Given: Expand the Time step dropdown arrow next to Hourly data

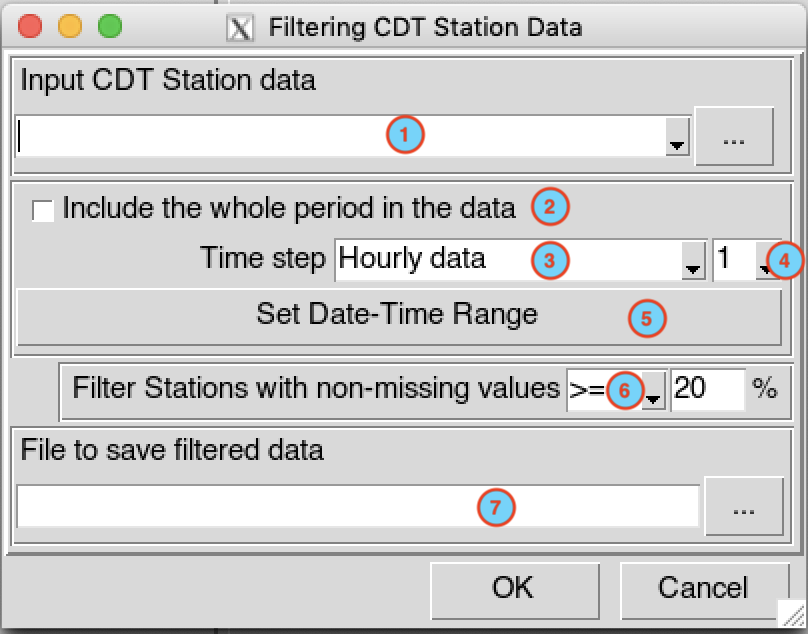Looking at the screenshot, I should (693, 260).
